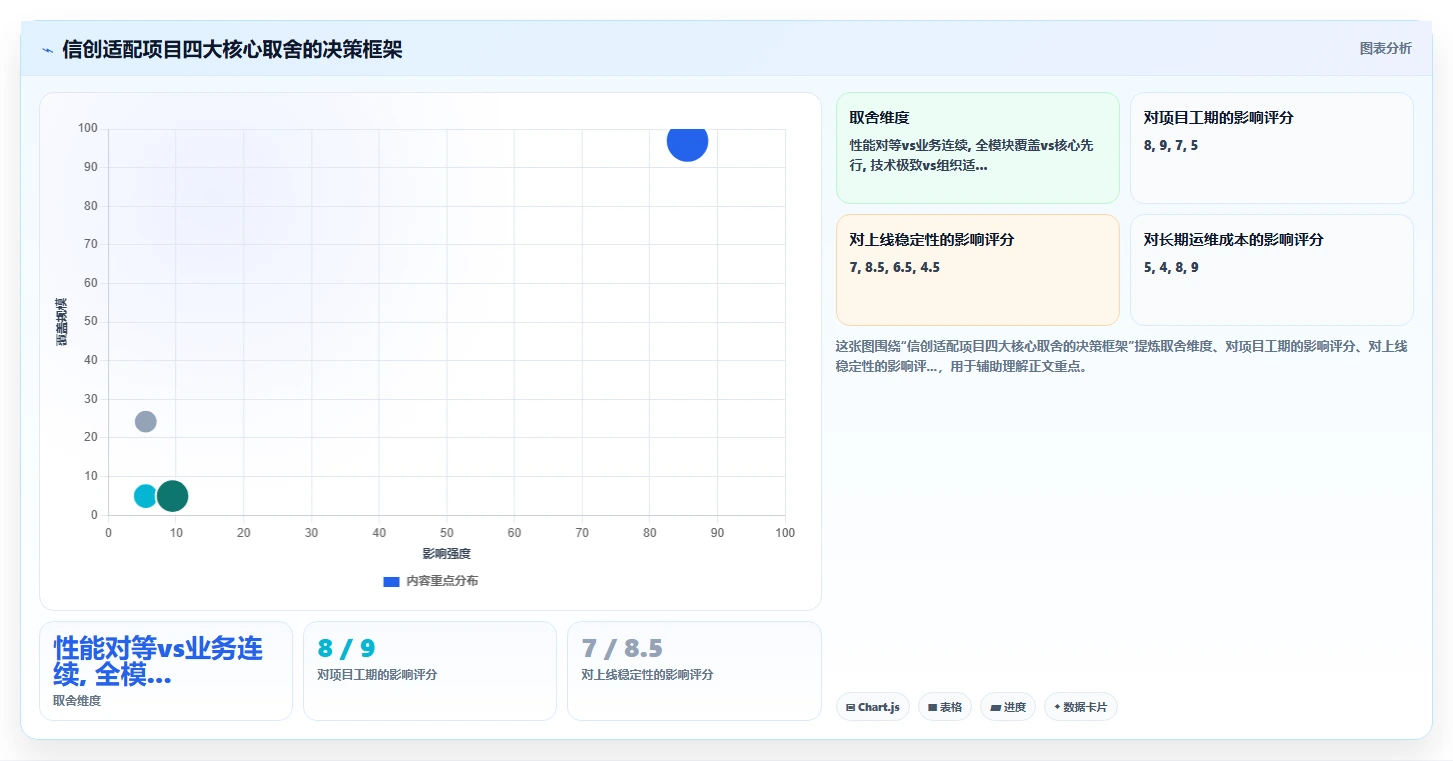Click the 对项目工期的影响评分 caption under 8 / 9
Image resolution: width=1453 pixels, height=761 pixels.
377,675
